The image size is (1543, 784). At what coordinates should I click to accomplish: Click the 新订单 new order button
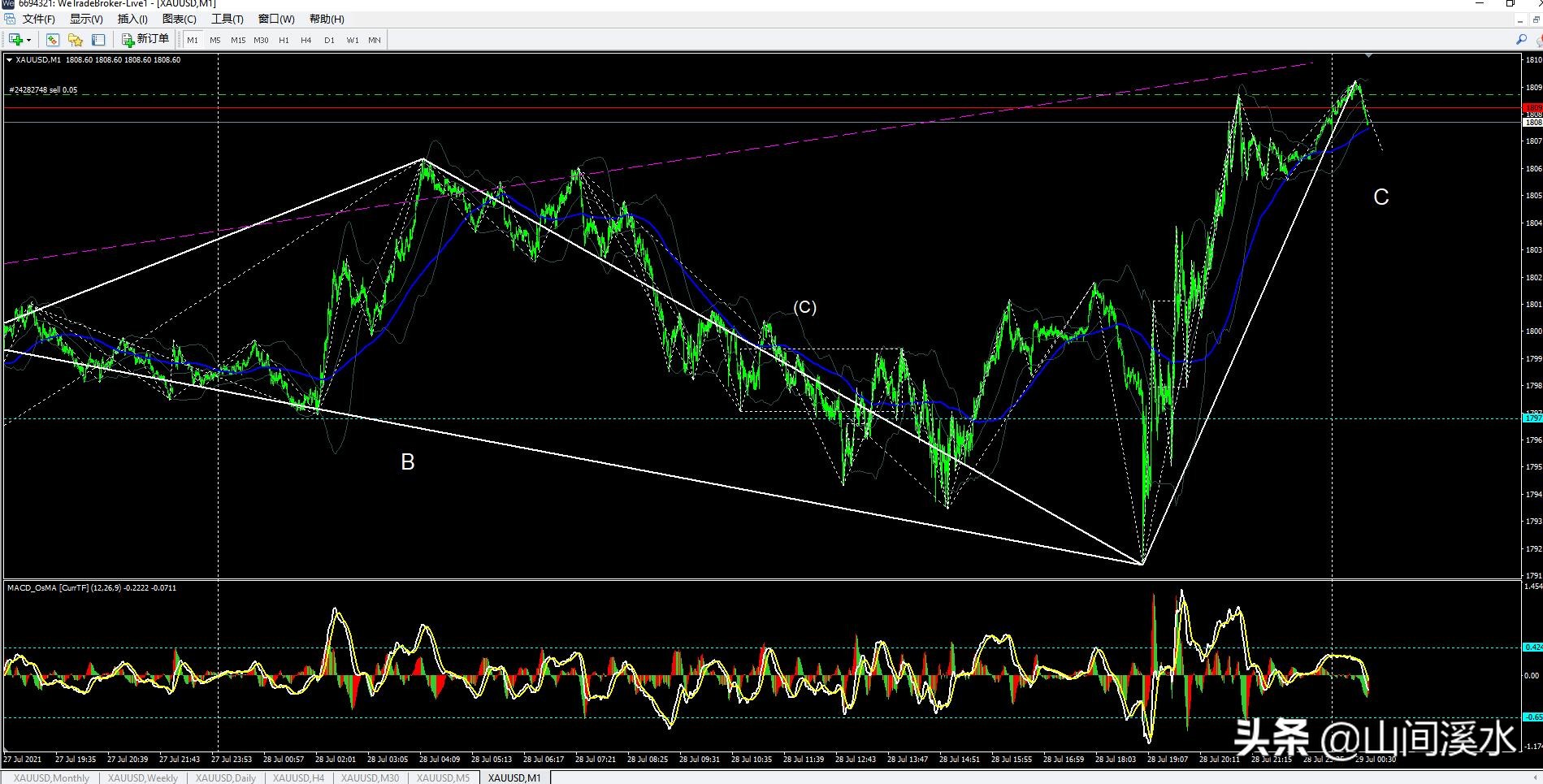tap(145, 39)
